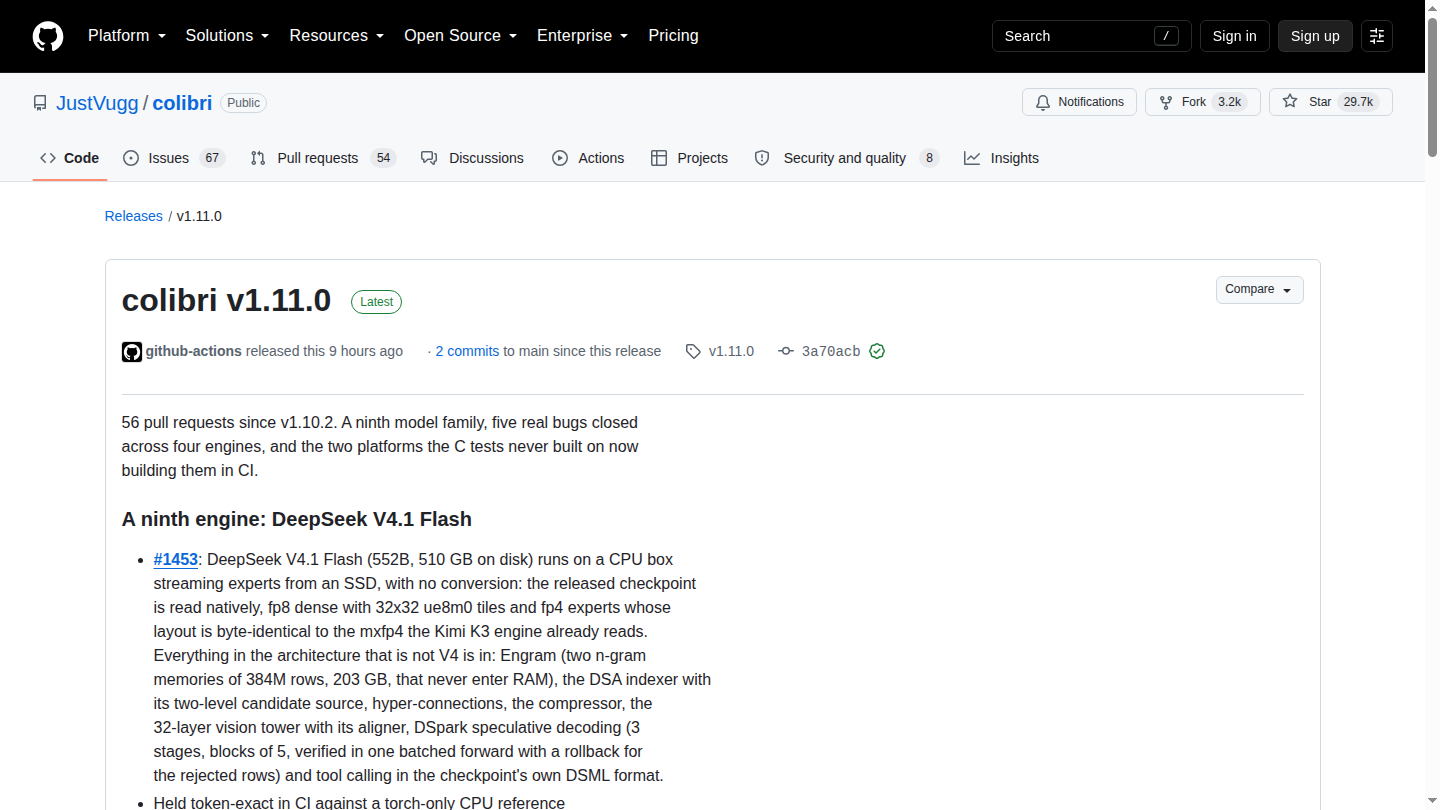Switch to Security and quality tab

846,158
